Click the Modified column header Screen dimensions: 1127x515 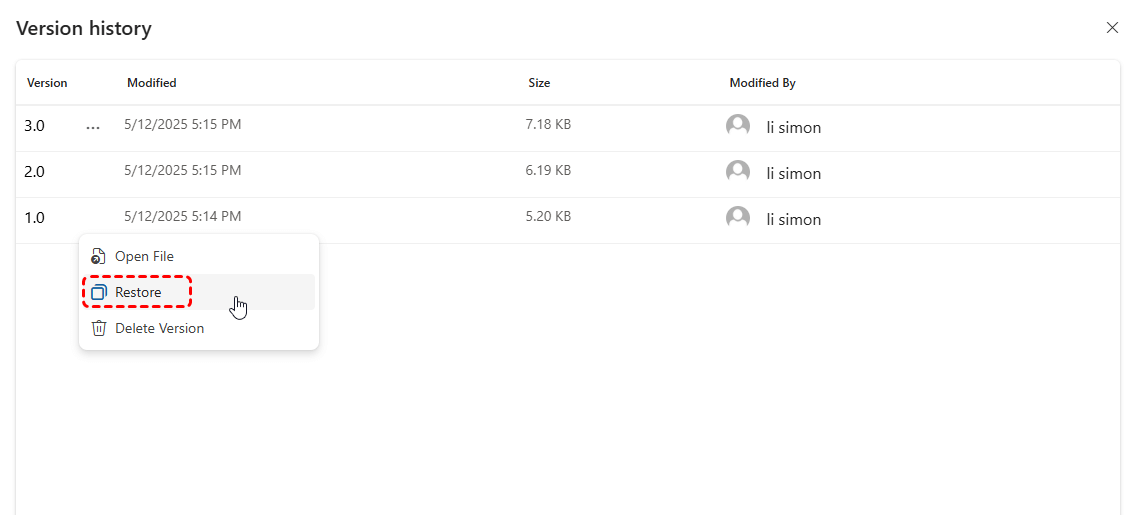[x=152, y=83]
